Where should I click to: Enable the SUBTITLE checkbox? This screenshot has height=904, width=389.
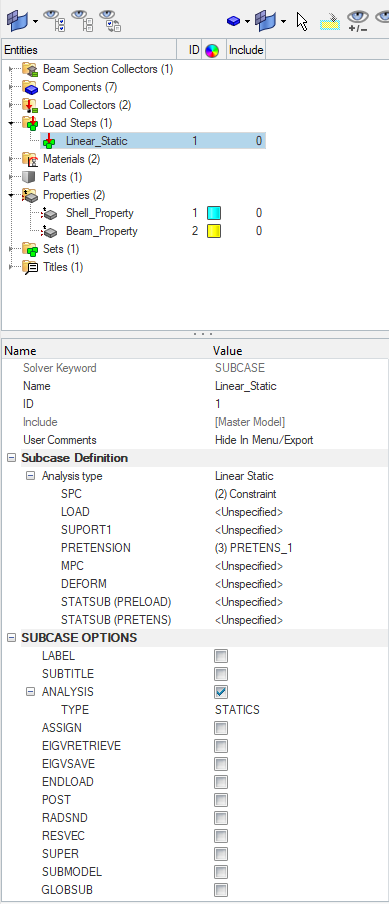[x=221, y=674]
